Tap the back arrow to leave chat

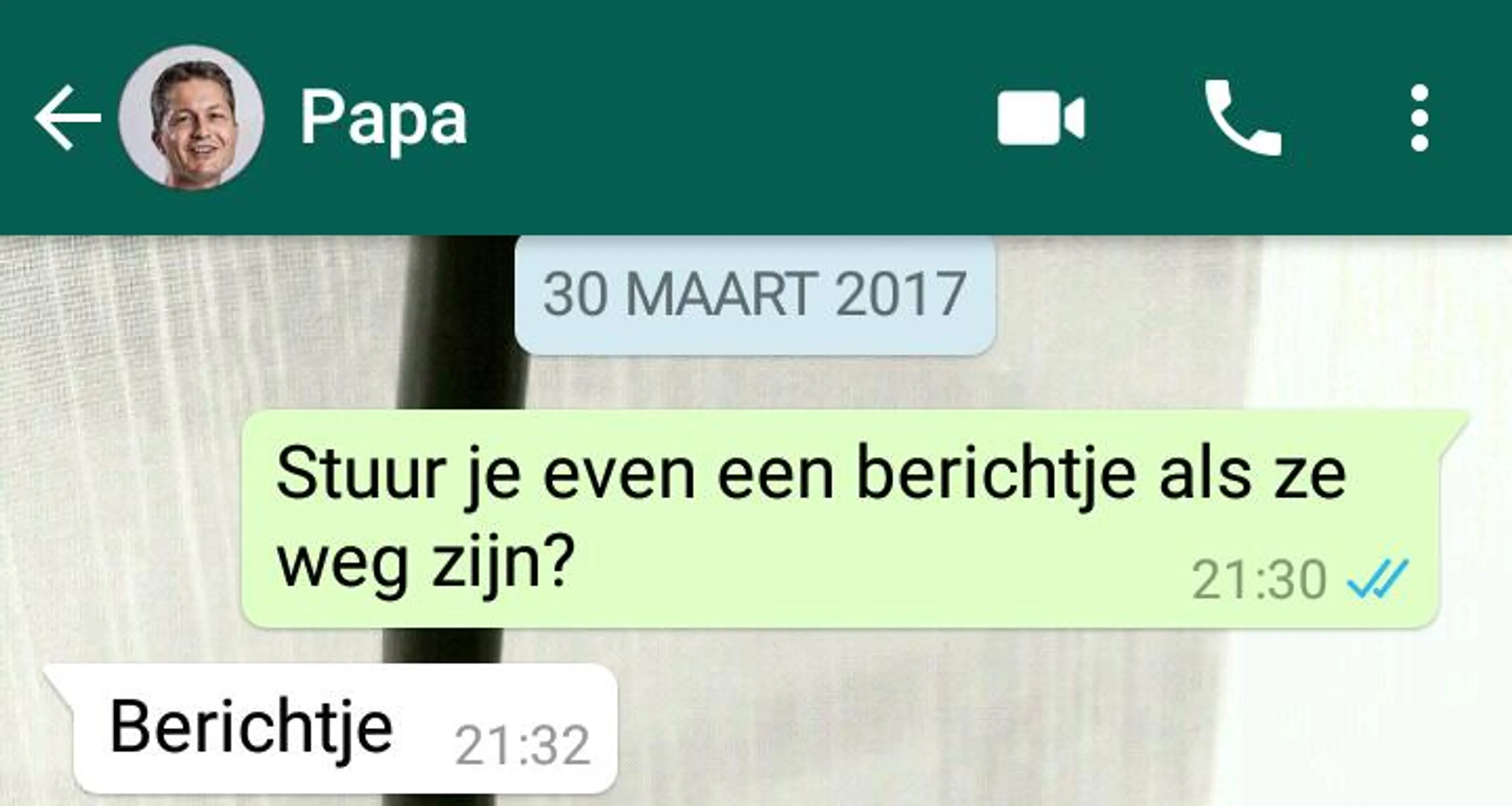tap(67, 118)
